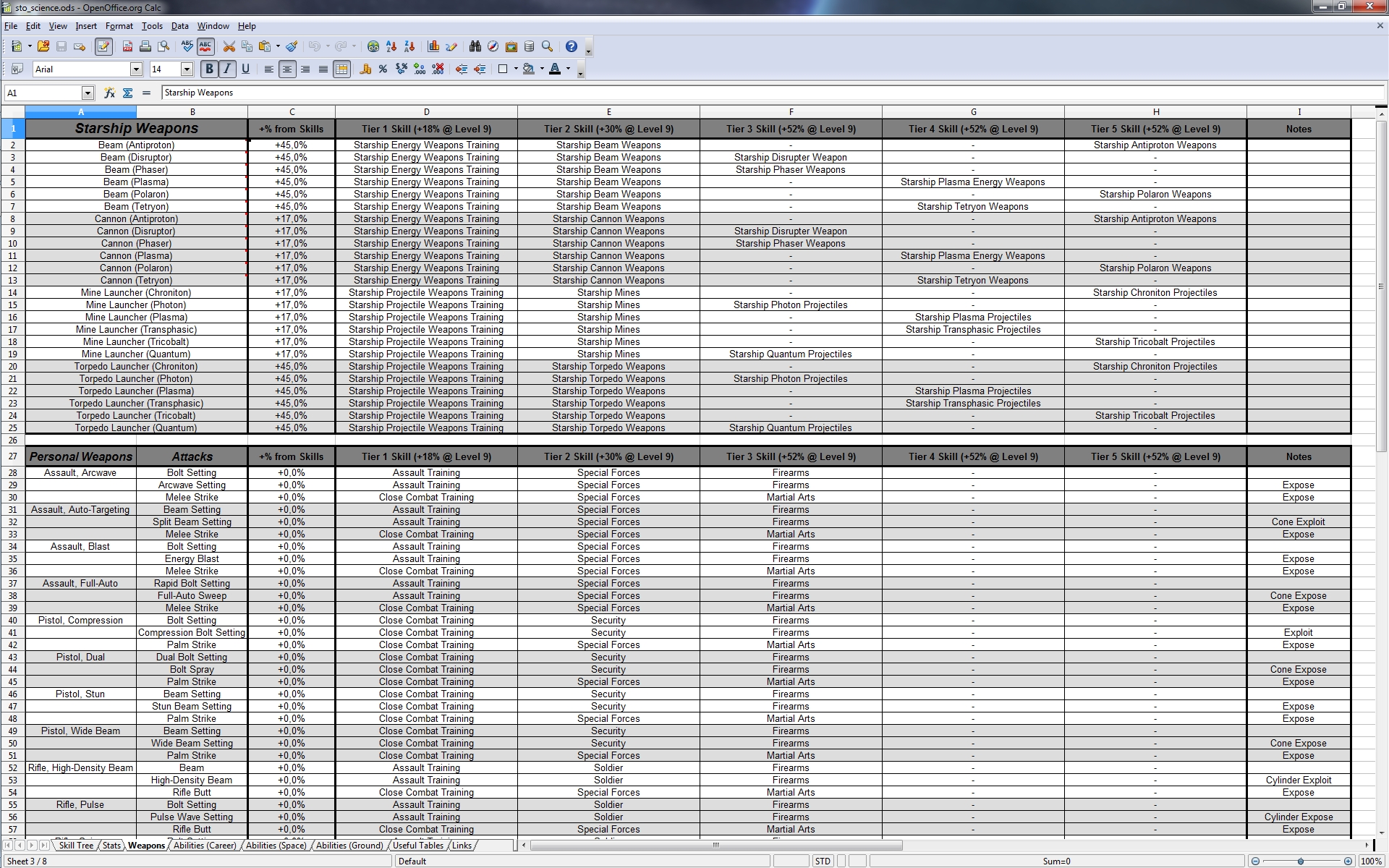Screen dimensions: 1389x868
Task: Delete a decimal place icon
Action: pyautogui.click(x=438, y=69)
